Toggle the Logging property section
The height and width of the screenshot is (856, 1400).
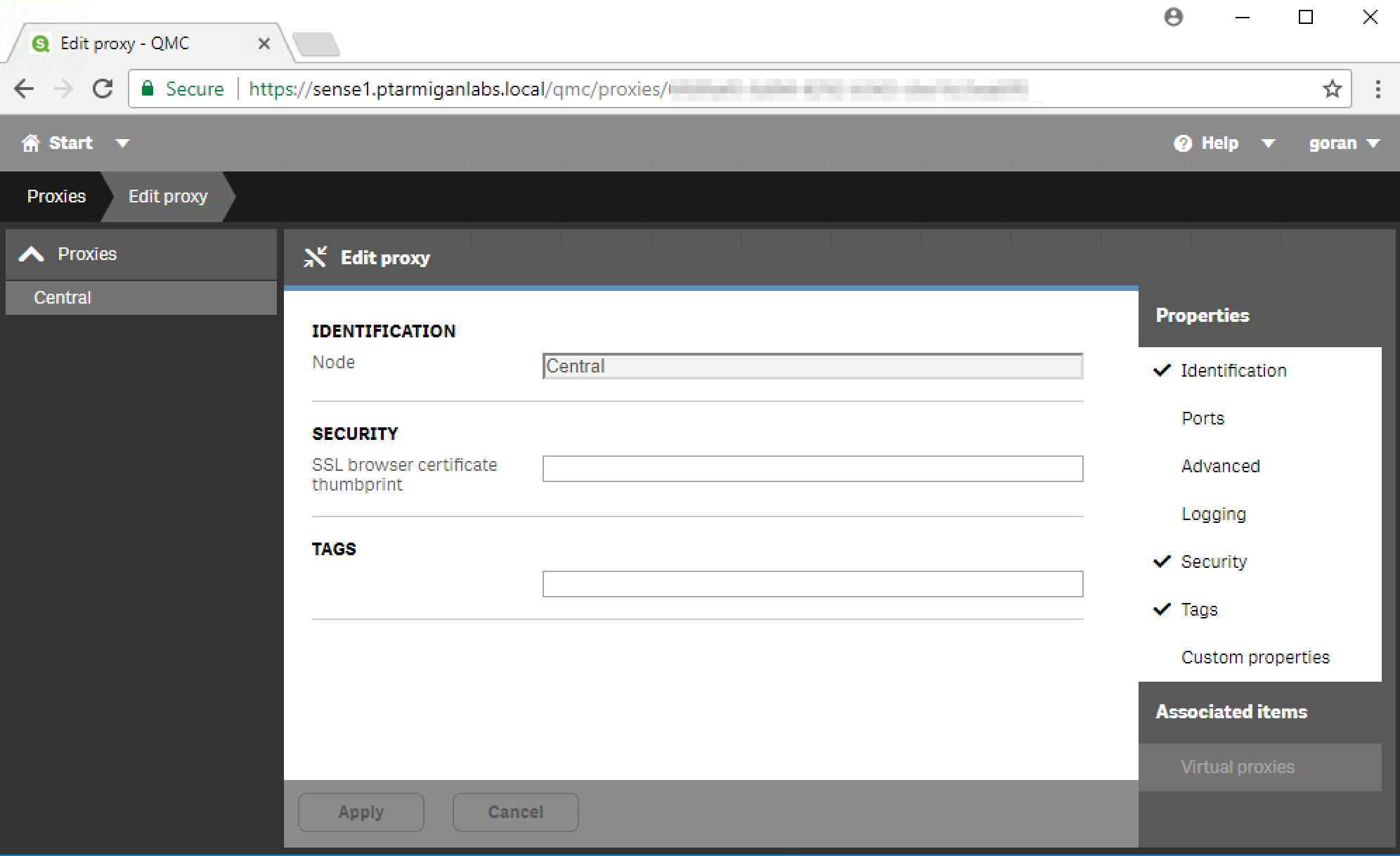coord(1260,514)
